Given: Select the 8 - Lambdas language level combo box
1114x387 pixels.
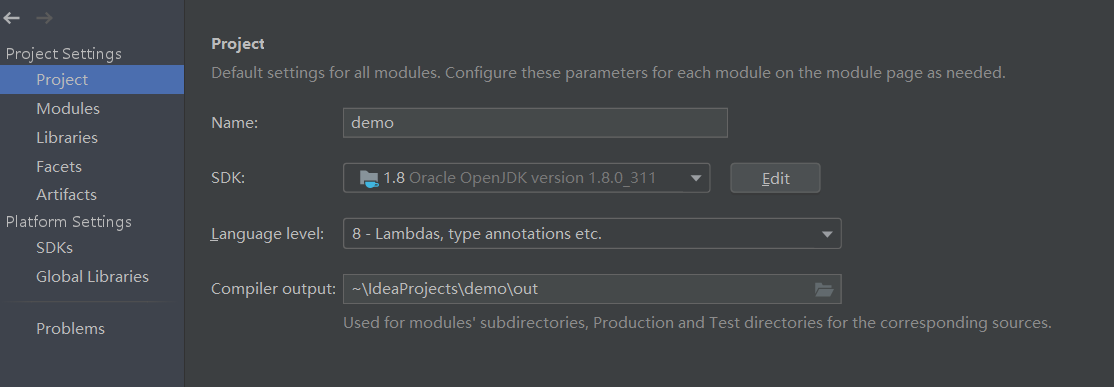Looking at the screenshot, I should 592,234.
